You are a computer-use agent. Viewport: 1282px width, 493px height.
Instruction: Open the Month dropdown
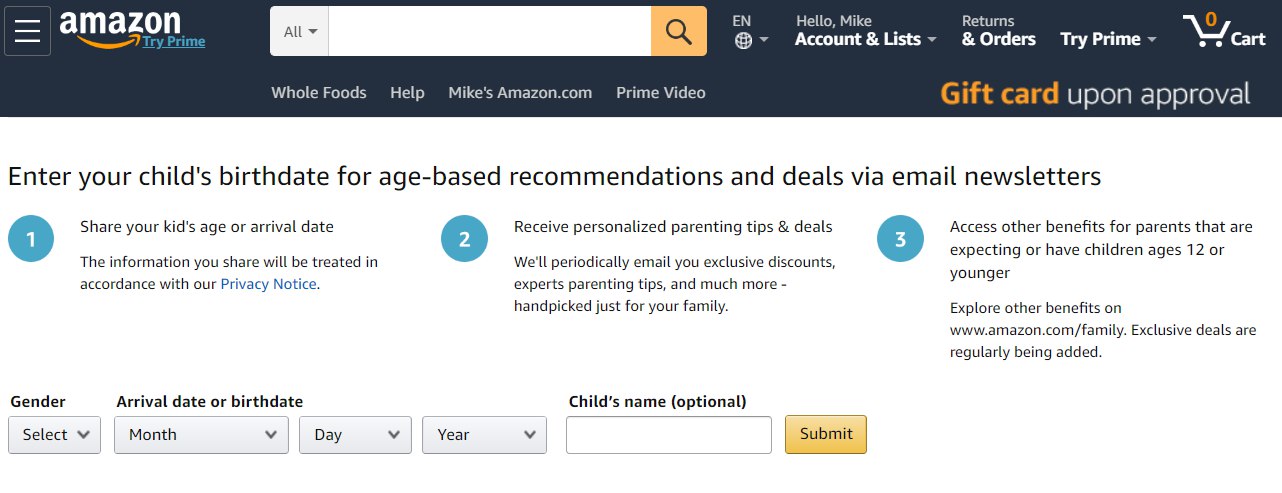pyautogui.click(x=201, y=435)
